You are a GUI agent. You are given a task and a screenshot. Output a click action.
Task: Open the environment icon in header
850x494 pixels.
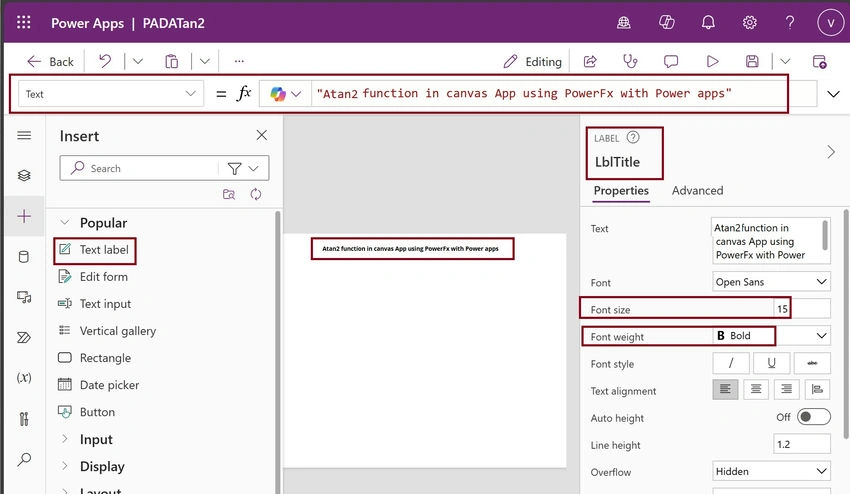click(x=624, y=22)
